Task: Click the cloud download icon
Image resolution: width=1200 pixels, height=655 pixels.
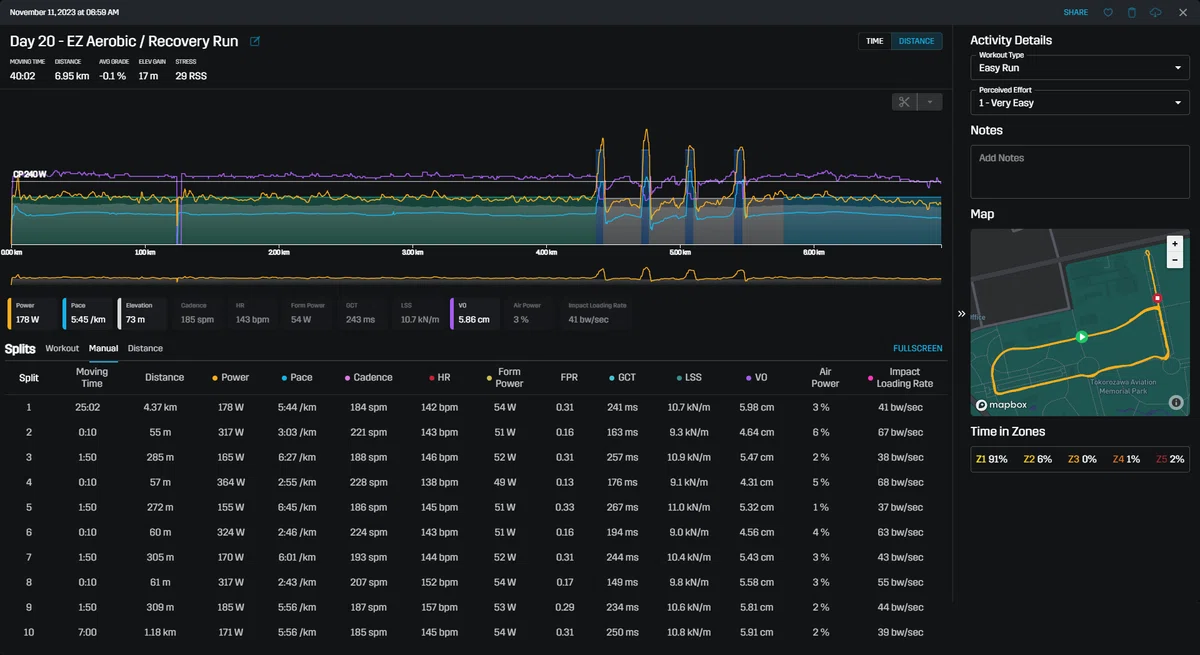Action: coord(1156,12)
